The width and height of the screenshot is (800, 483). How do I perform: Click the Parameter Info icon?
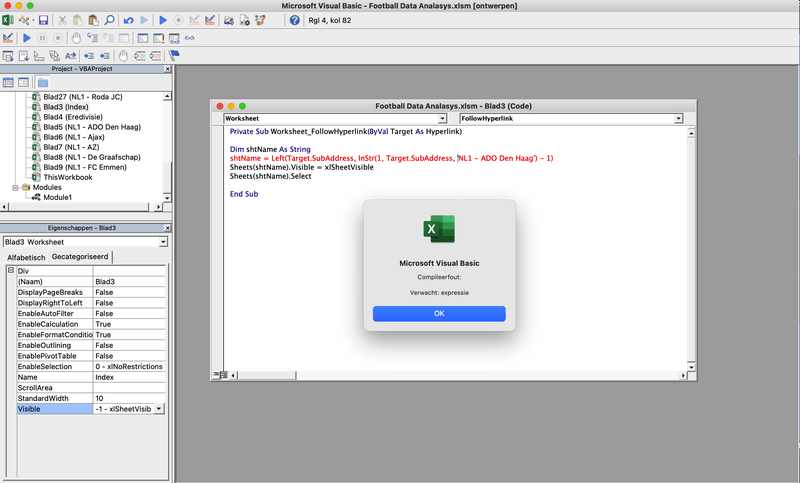55,56
